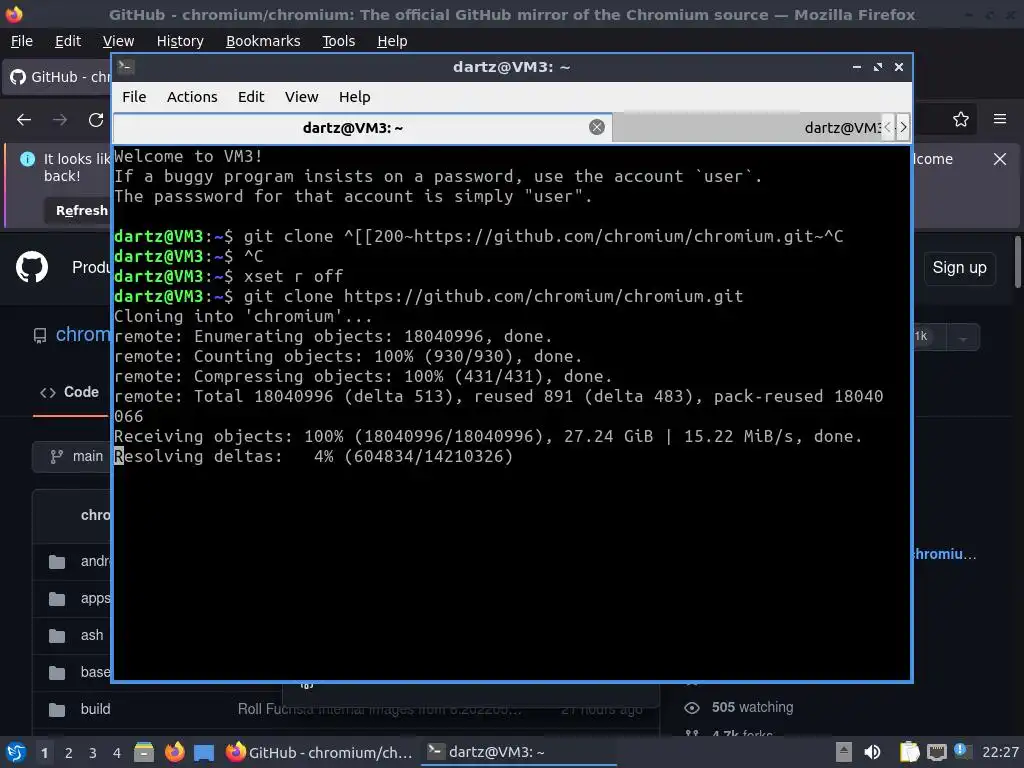Click the show desktop panel icon

pos(204,753)
